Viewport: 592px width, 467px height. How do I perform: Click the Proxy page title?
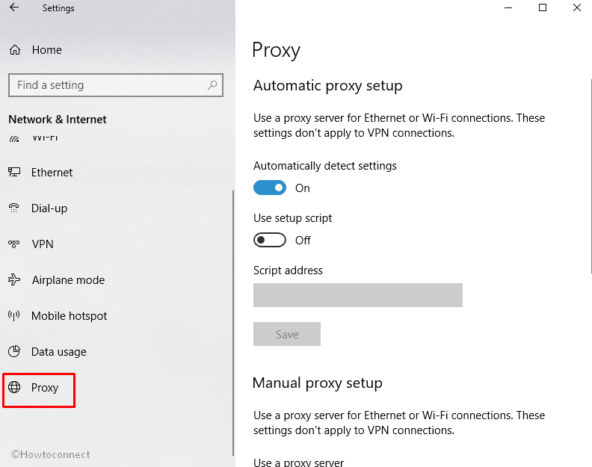click(x=276, y=51)
